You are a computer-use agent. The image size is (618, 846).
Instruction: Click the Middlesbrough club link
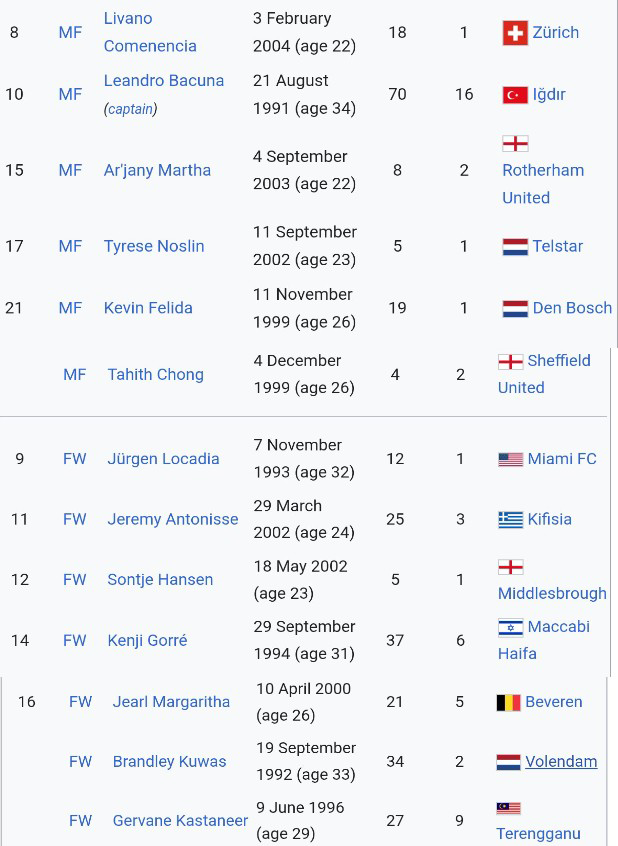[552, 593]
